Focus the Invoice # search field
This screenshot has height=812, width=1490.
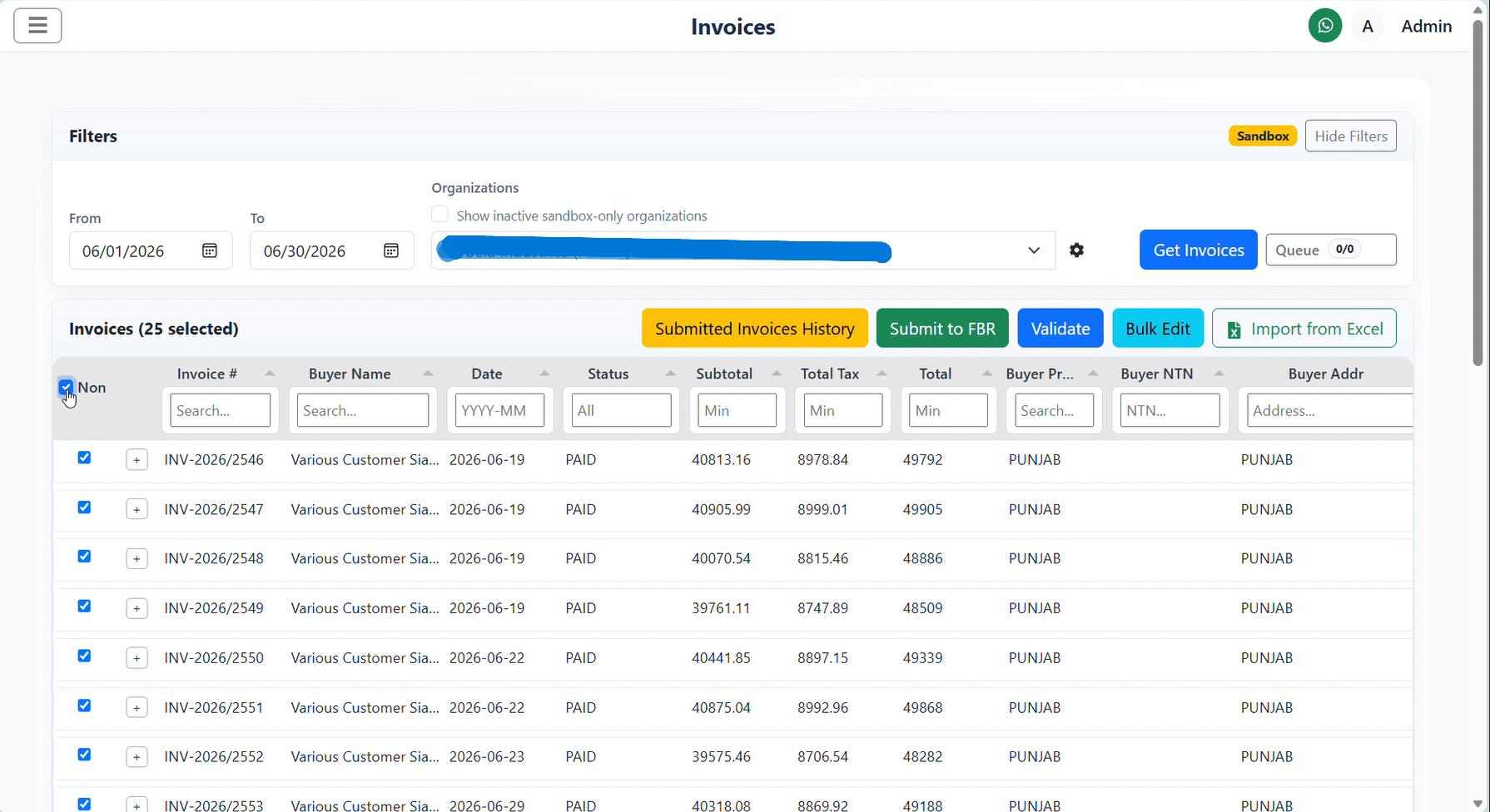[x=221, y=410]
